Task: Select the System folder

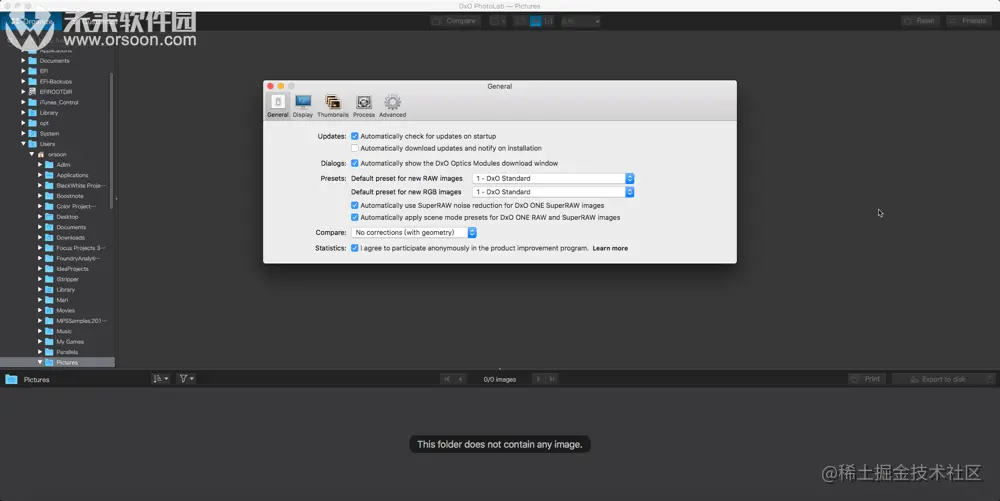Action: click(x=49, y=134)
